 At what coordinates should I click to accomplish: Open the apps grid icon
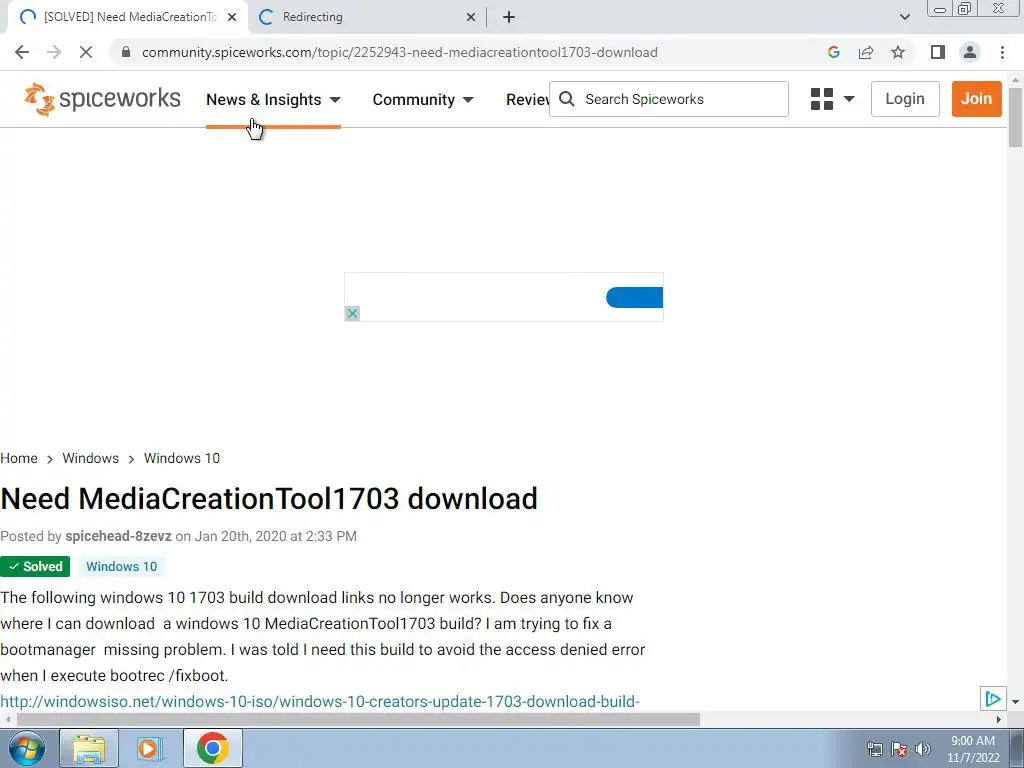click(x=822, y=99)
